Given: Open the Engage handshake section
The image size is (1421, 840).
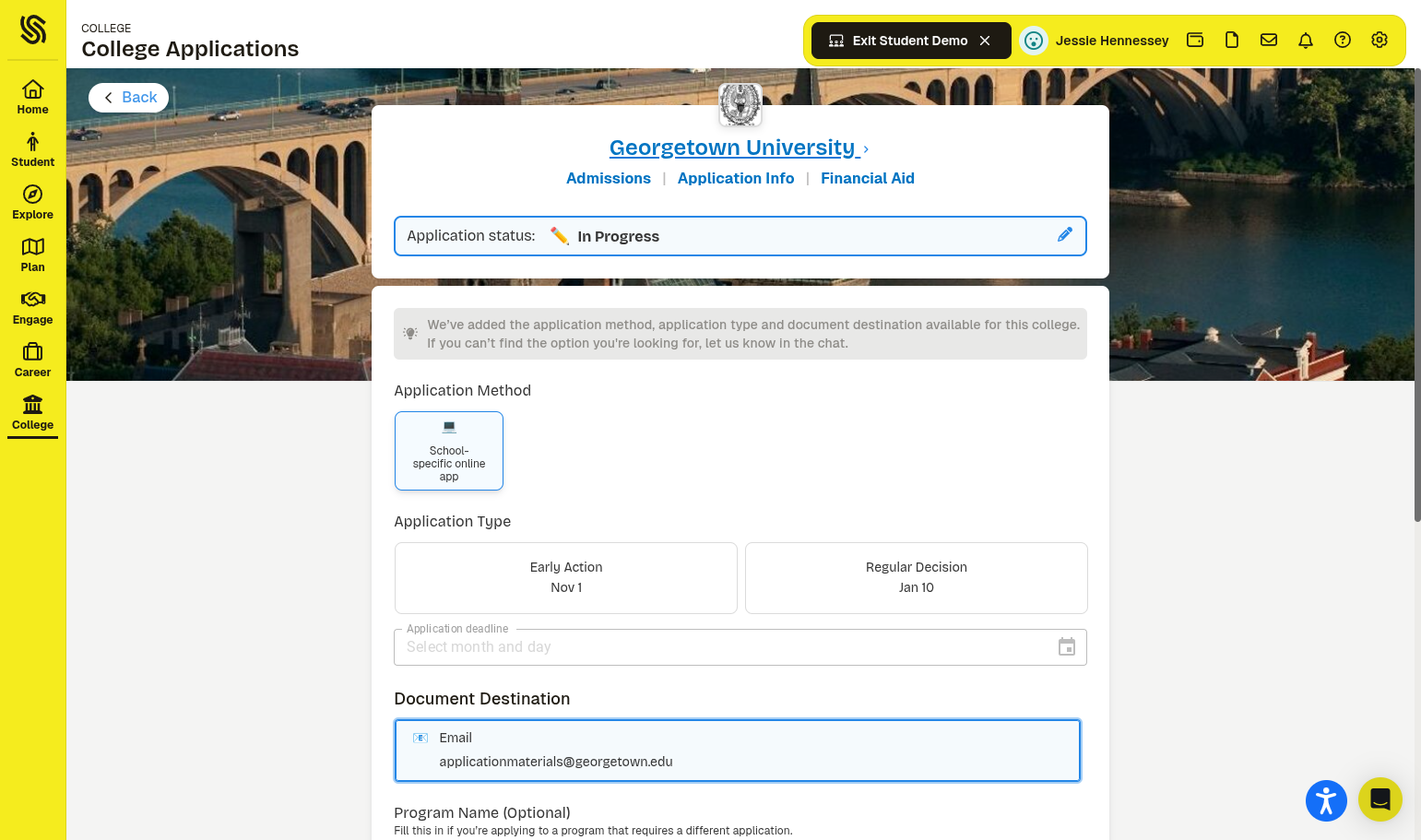Looking at the screenshot, I should 33,307.
